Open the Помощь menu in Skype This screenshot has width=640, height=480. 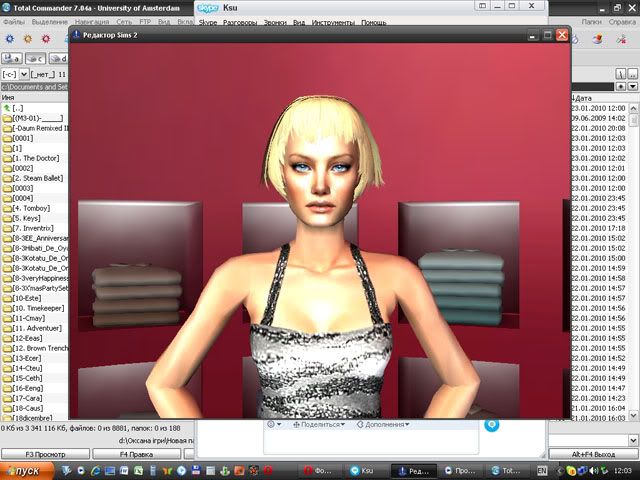coord(373,22)
